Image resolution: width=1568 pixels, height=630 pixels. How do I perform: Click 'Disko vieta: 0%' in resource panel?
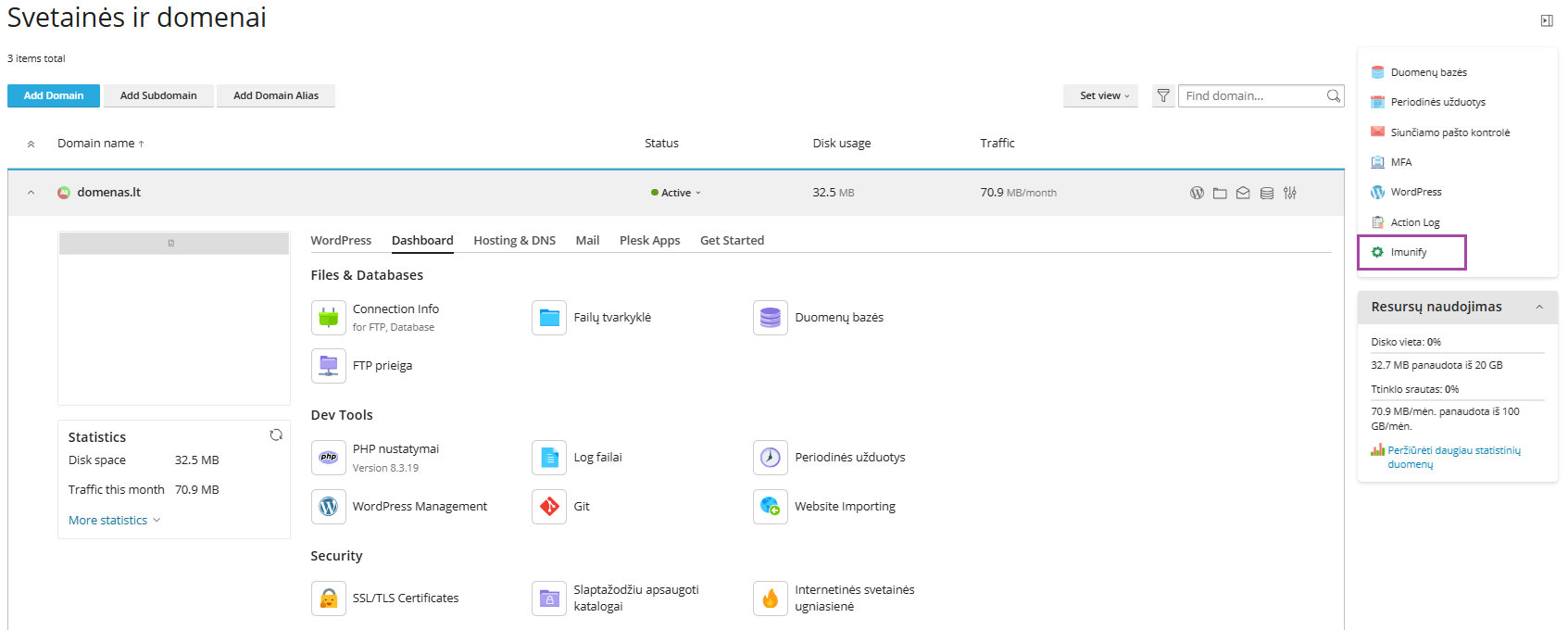pyautogui.click(x=1406, y=342)
